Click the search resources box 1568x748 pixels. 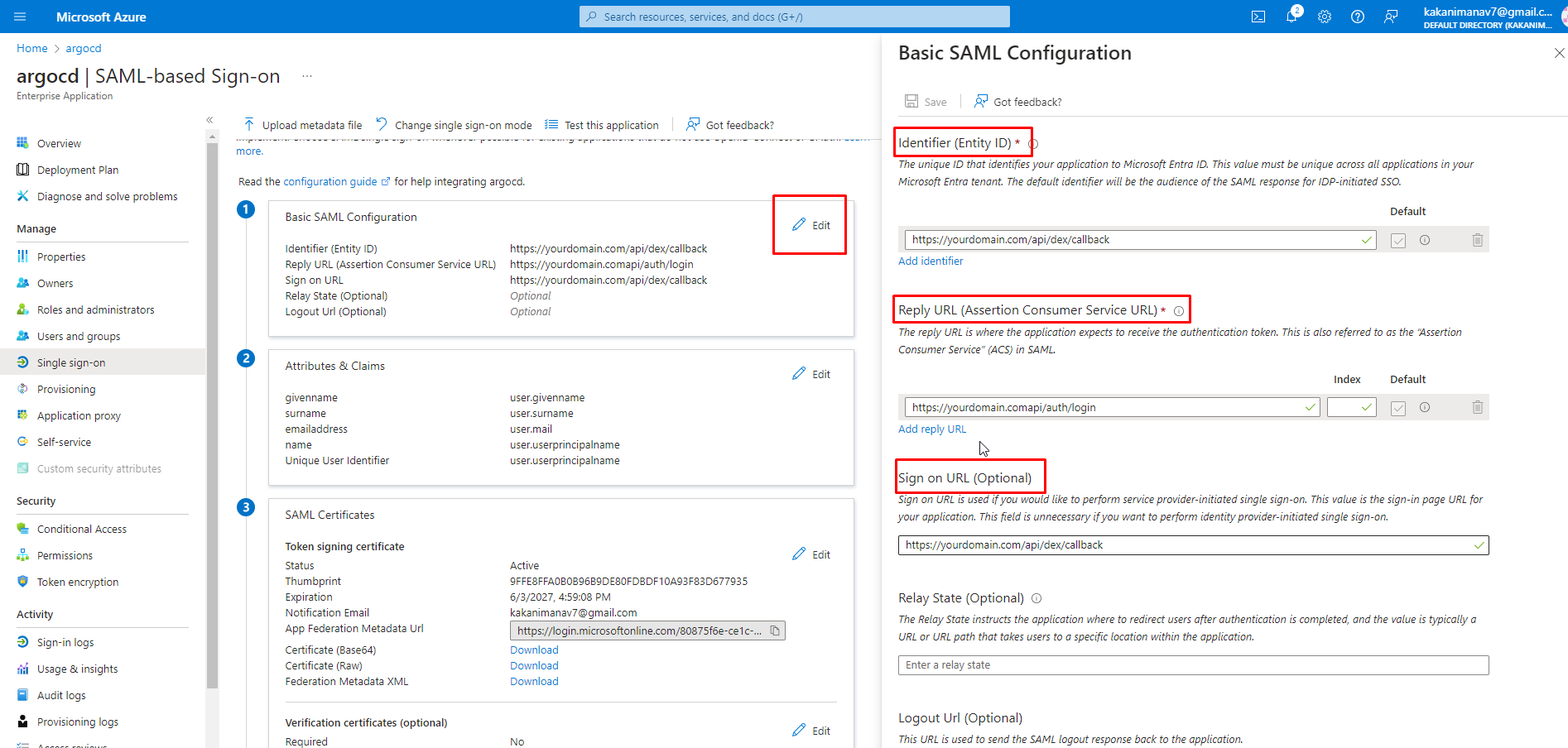[795, 17]
